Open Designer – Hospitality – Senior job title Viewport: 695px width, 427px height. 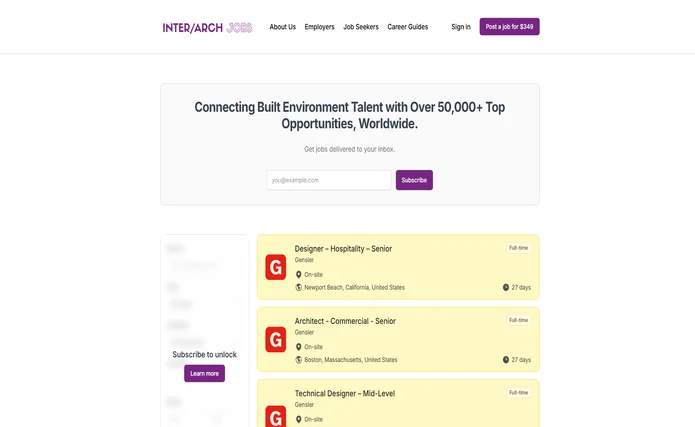pyautogui.click(x=343, y=249)
